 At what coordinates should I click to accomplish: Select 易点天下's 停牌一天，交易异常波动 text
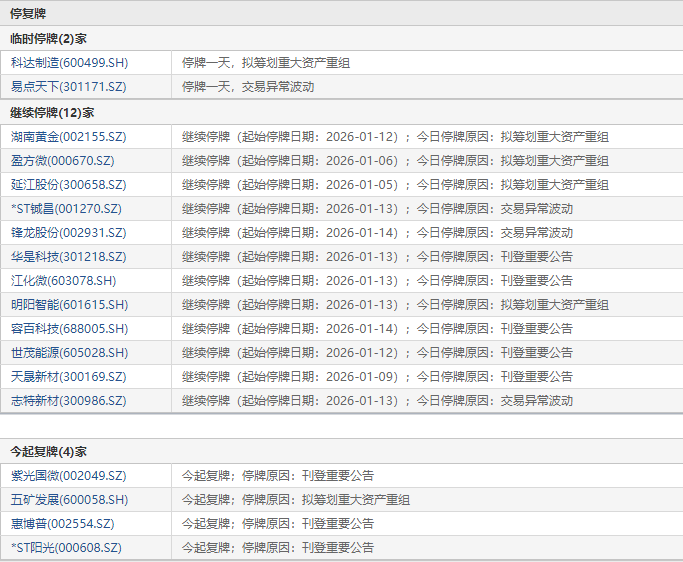click(x=248, y=87)
